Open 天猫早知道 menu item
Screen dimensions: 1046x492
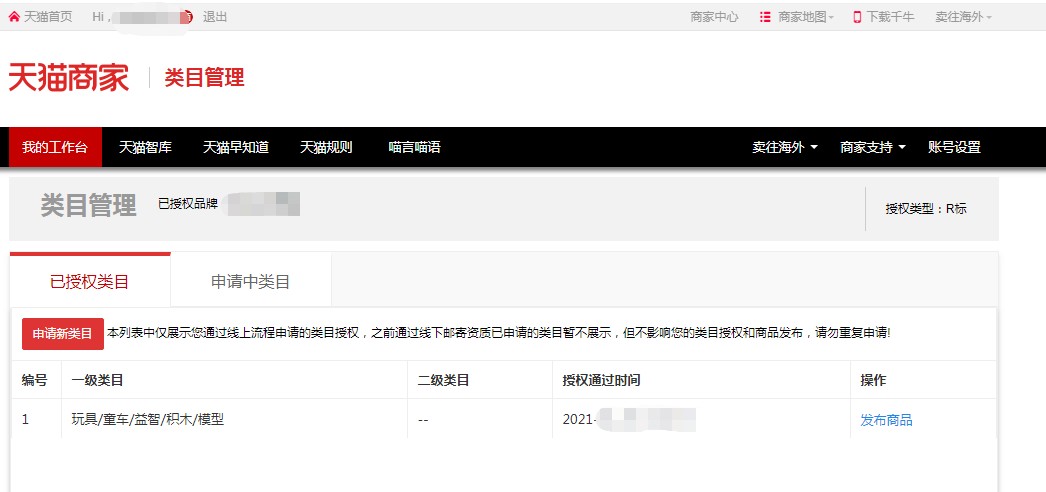coord(235,147)
